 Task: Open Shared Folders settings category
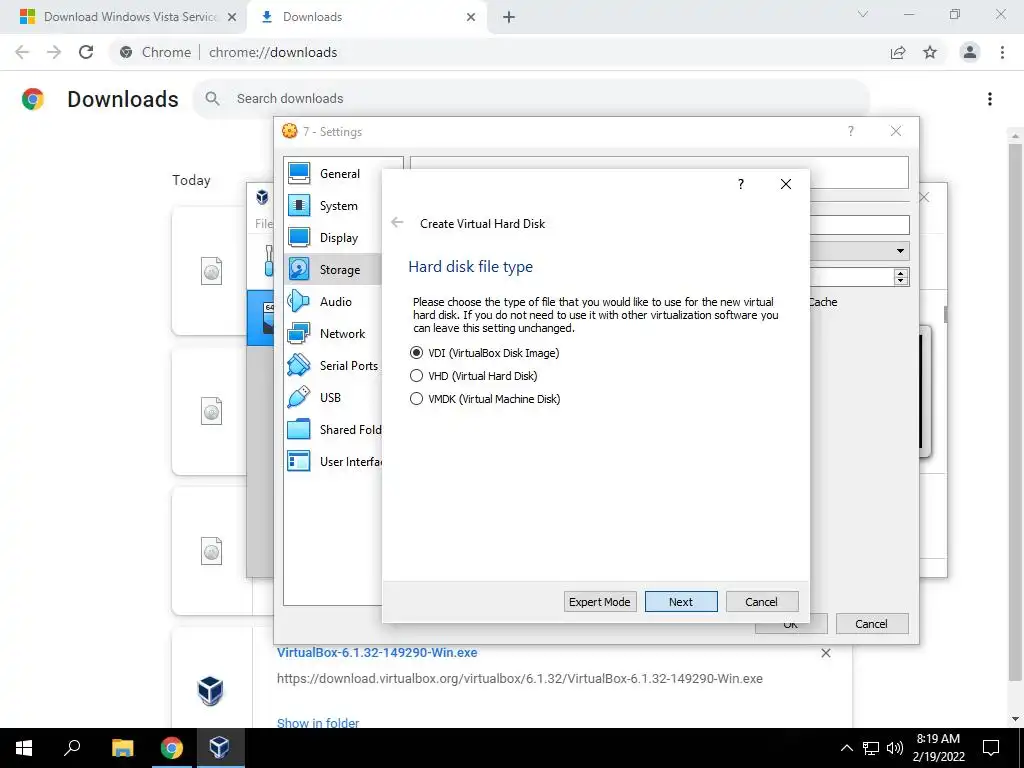(x=334, y=430)
